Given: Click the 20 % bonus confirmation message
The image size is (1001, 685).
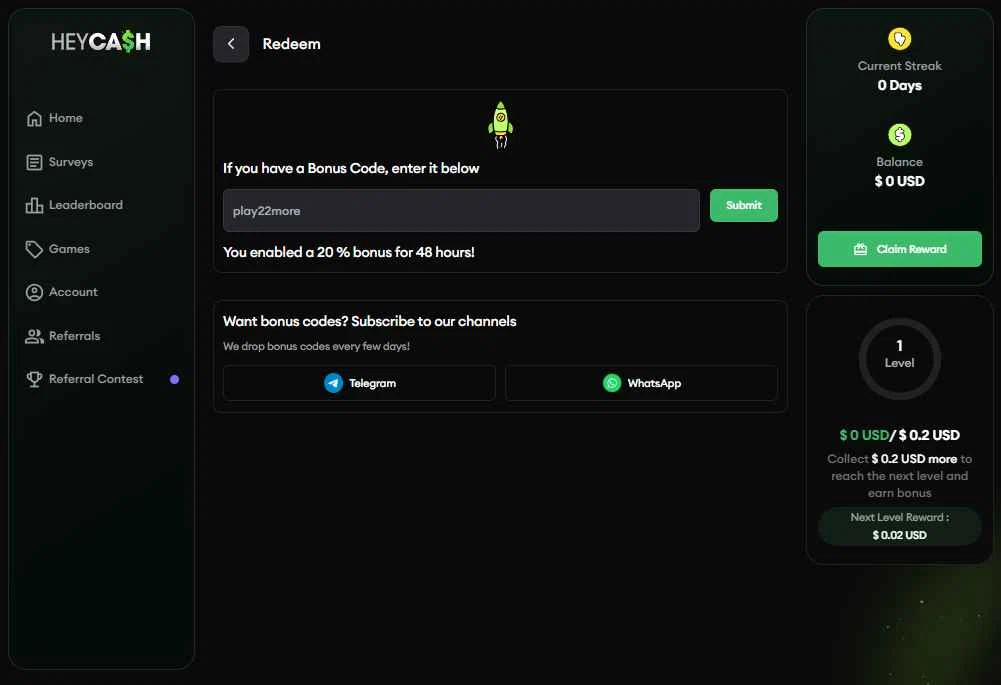Looking at the screenshot, I should point(349,252).
